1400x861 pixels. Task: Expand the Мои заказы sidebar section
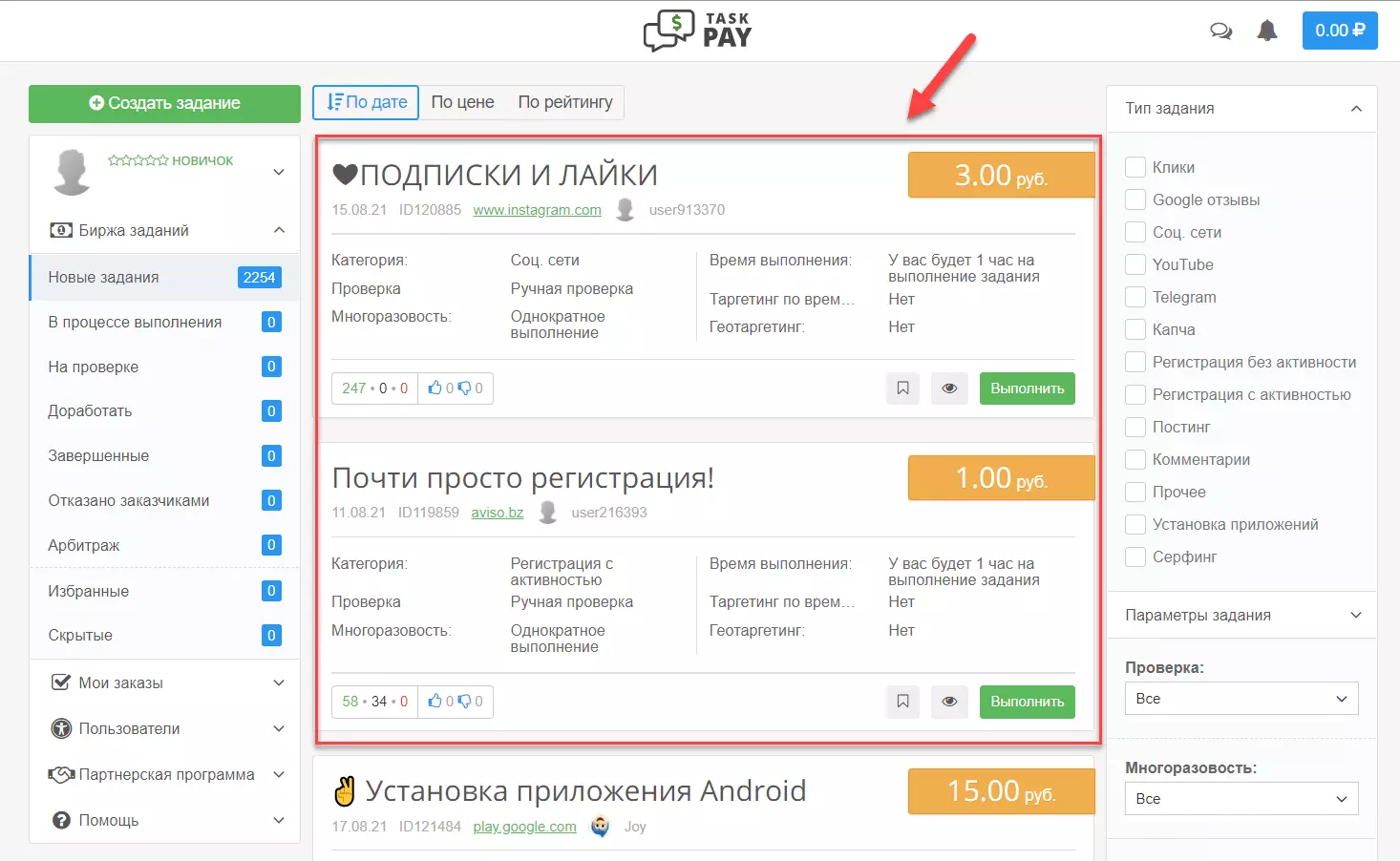point(165,682)
